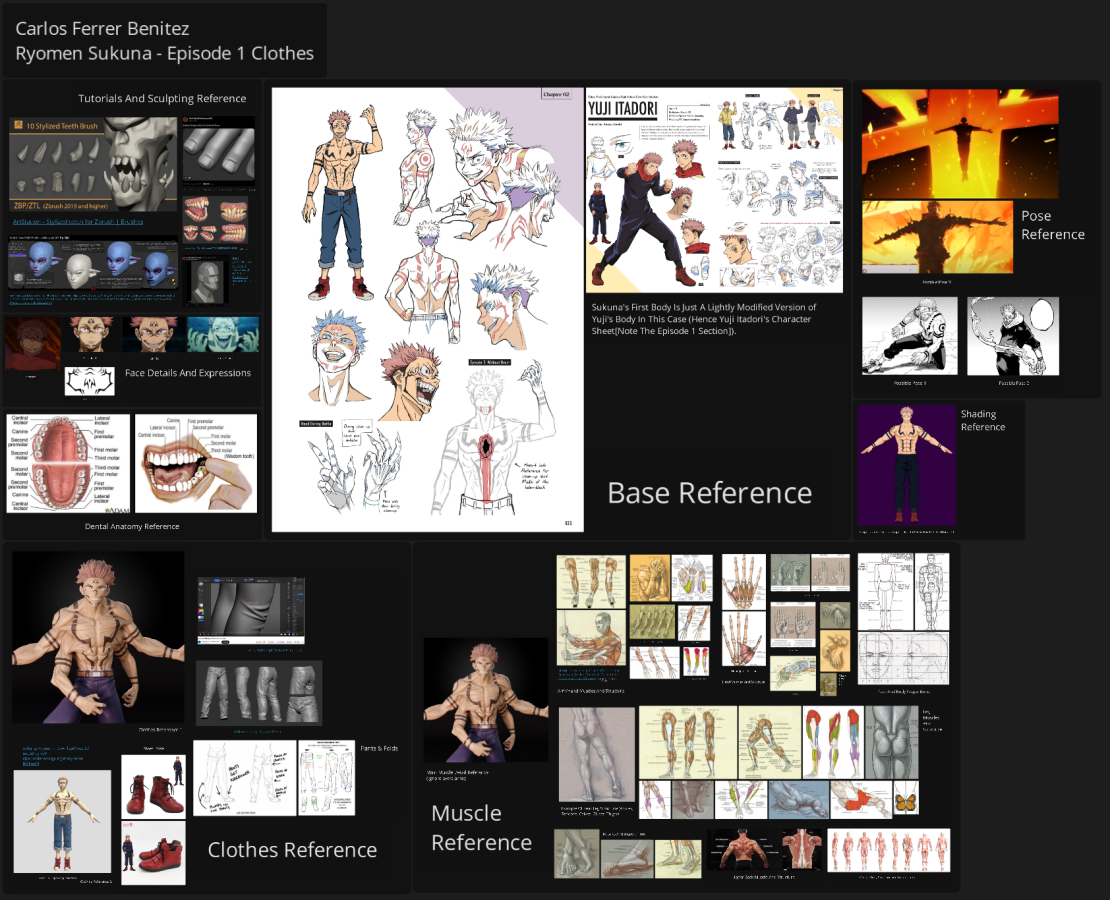Select the note about Sukuna's First Body
The image size is (1110, 900).
click(x=704, y=319)
